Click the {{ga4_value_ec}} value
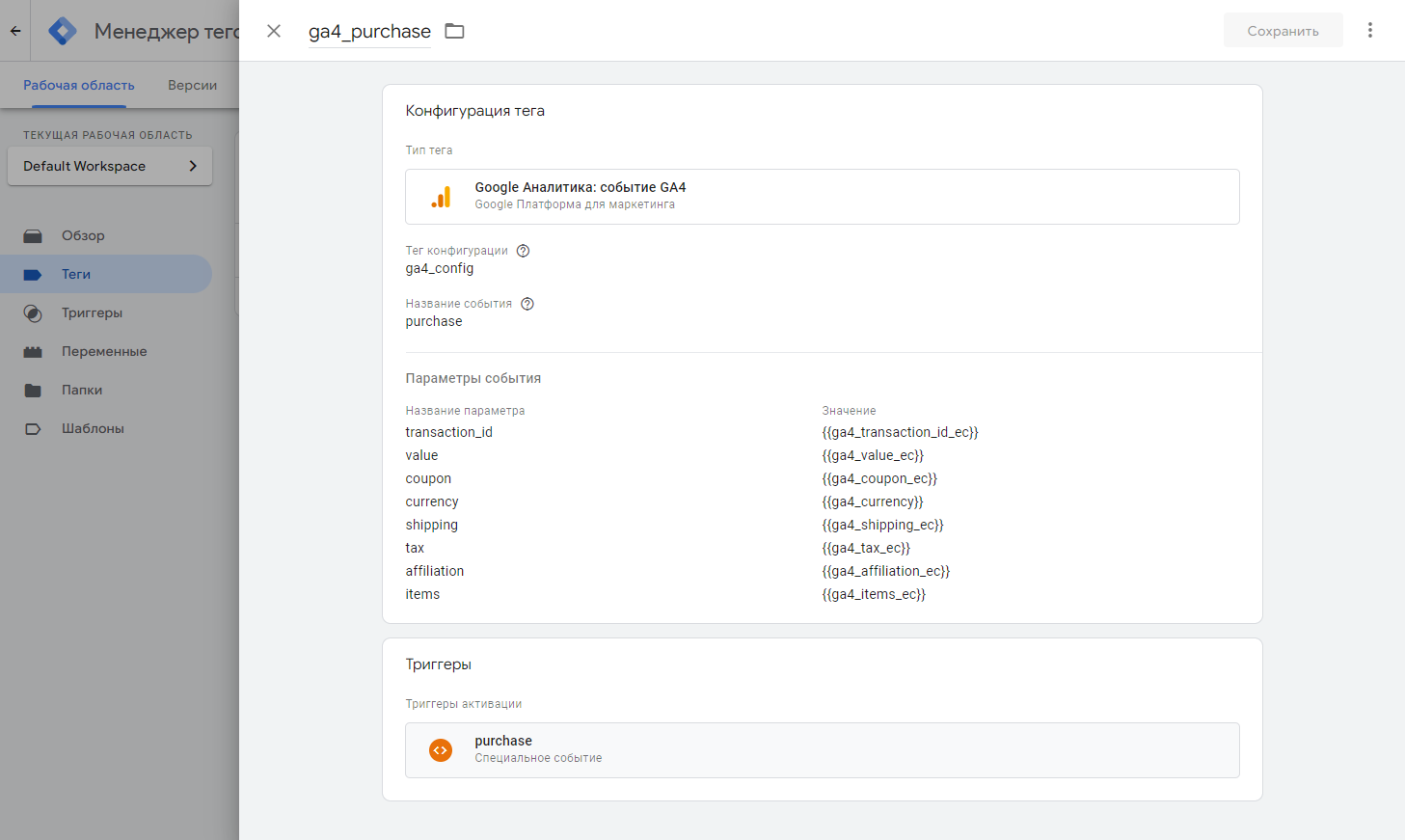Image resolution: width=1405 pixels, height=840 pixels. pos(874,455)
